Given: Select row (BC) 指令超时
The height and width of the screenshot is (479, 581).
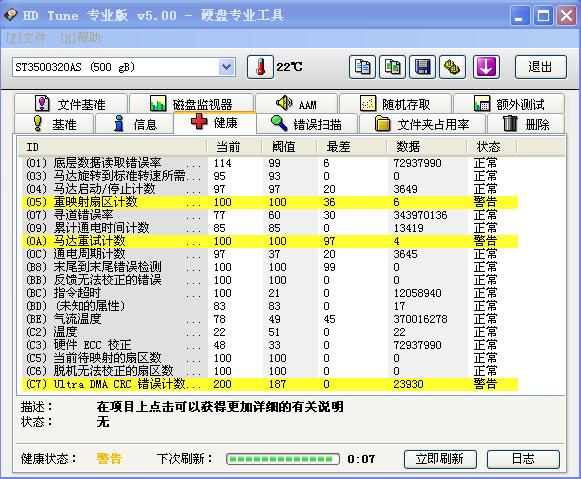Looking at the screenshot, I should tap(270, 293).
